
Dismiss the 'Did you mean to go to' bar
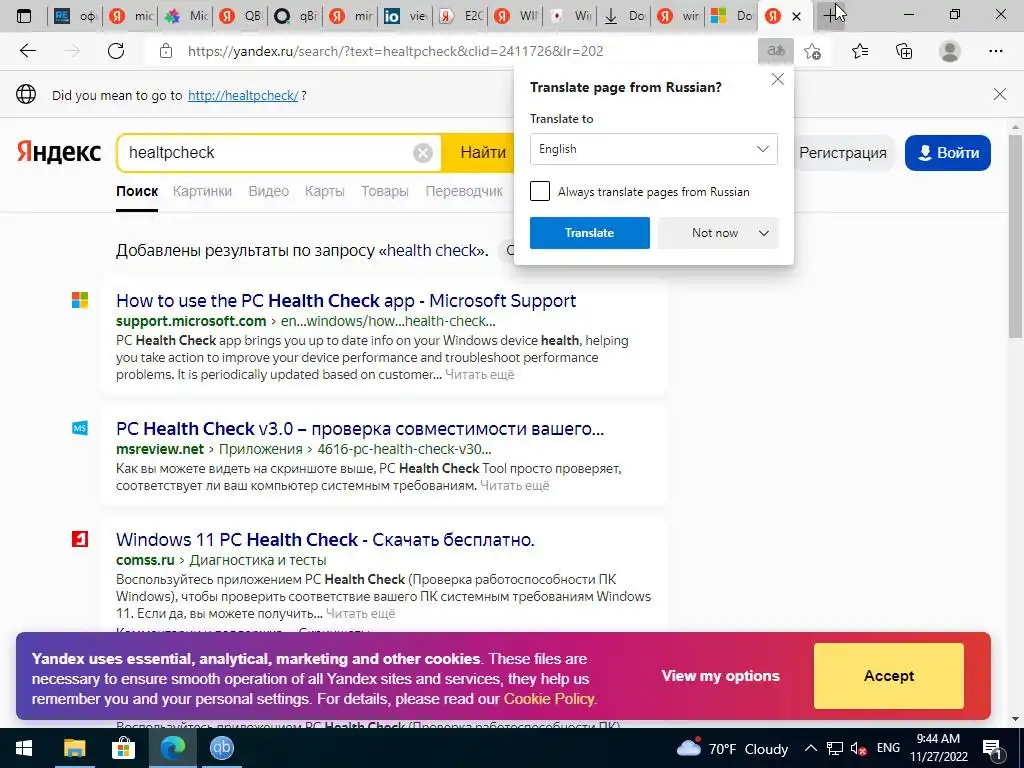tap(999, 95)
